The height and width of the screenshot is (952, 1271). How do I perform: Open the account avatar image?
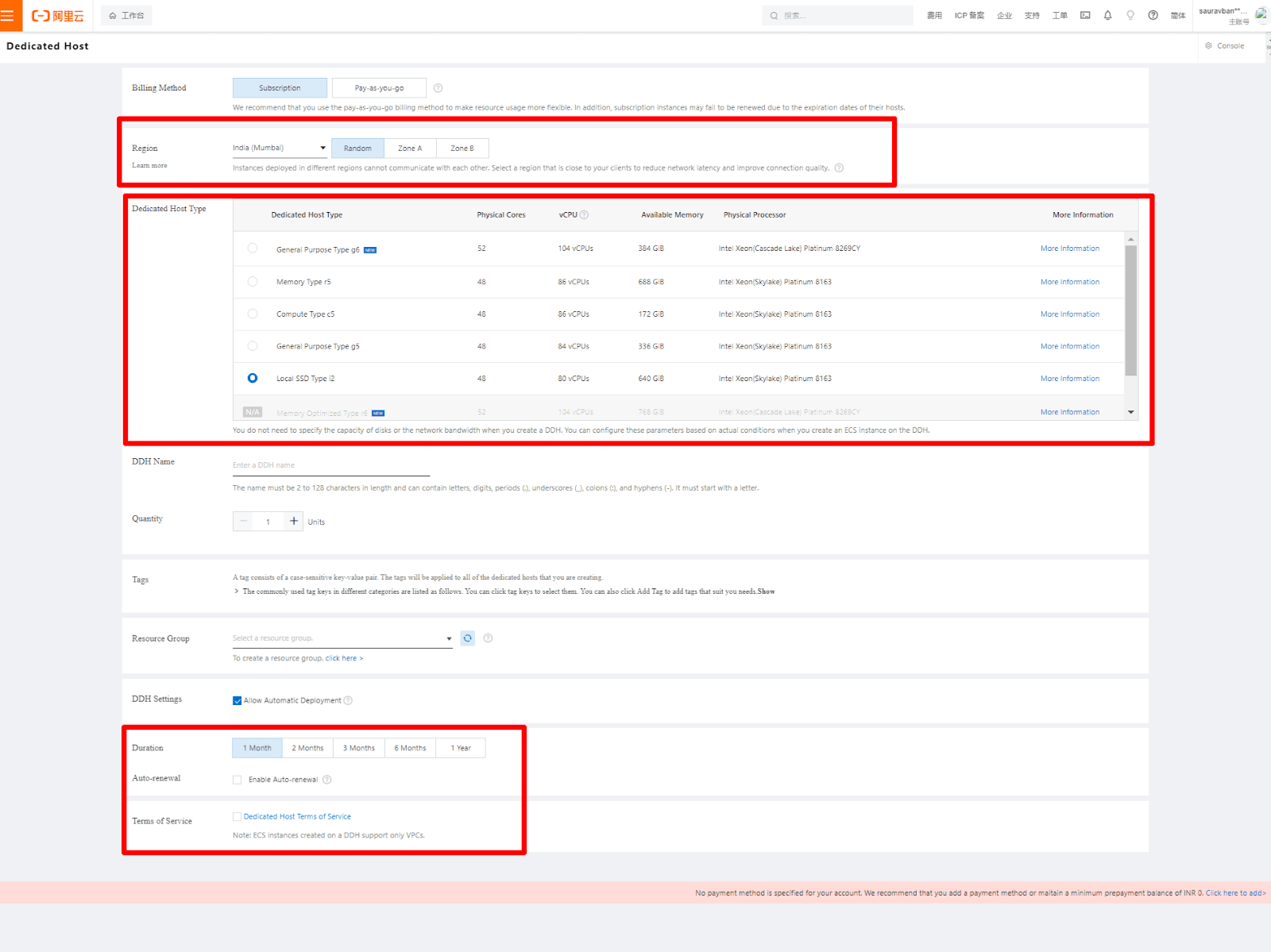point(1261,15)
